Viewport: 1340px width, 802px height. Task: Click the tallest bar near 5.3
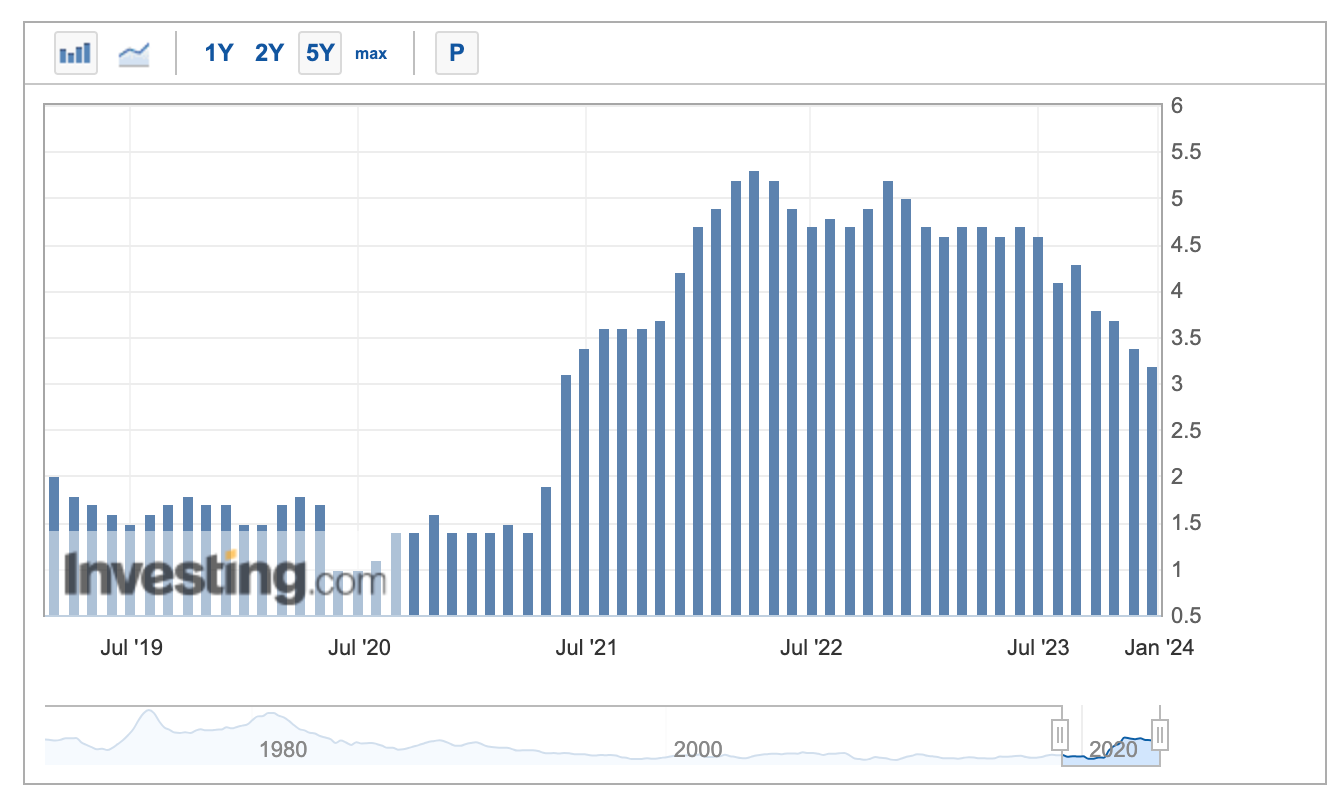tap(754, 393)
